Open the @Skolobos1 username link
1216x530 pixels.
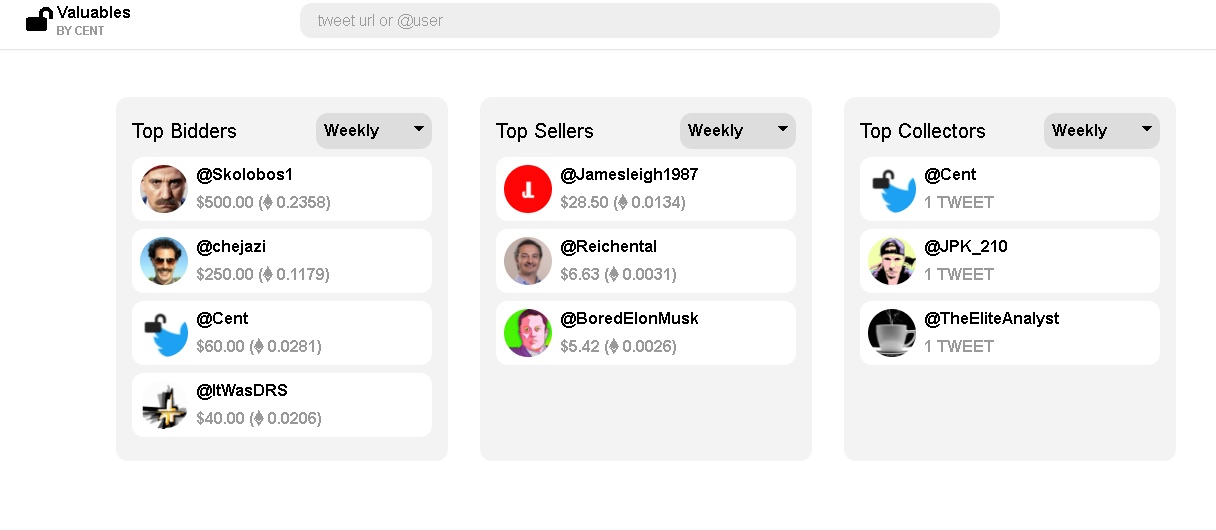coord(245,175)
